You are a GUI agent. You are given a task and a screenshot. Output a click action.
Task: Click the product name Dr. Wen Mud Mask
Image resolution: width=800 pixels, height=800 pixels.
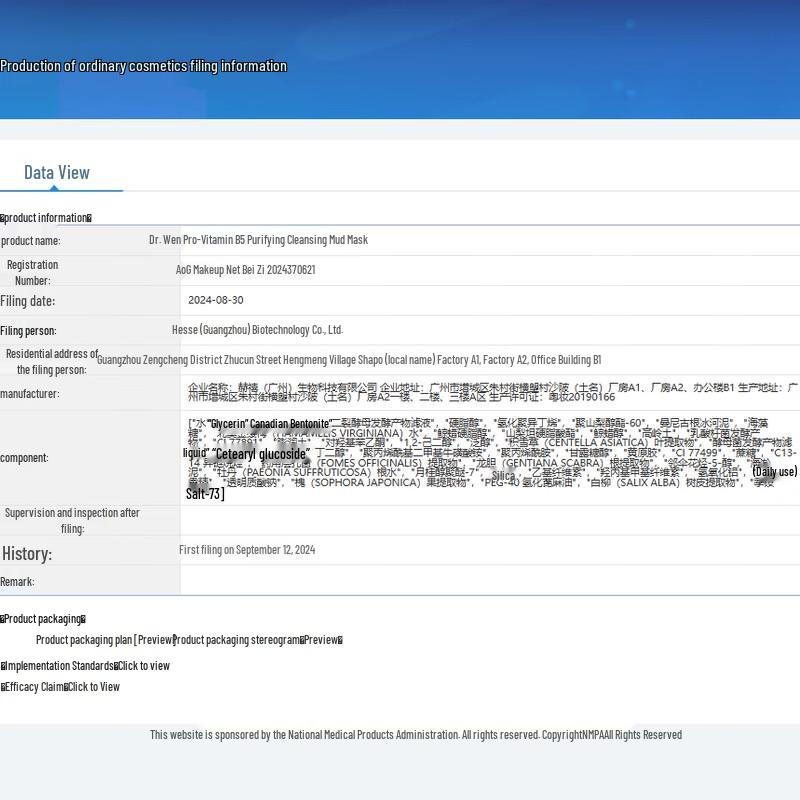pos(258,240)
